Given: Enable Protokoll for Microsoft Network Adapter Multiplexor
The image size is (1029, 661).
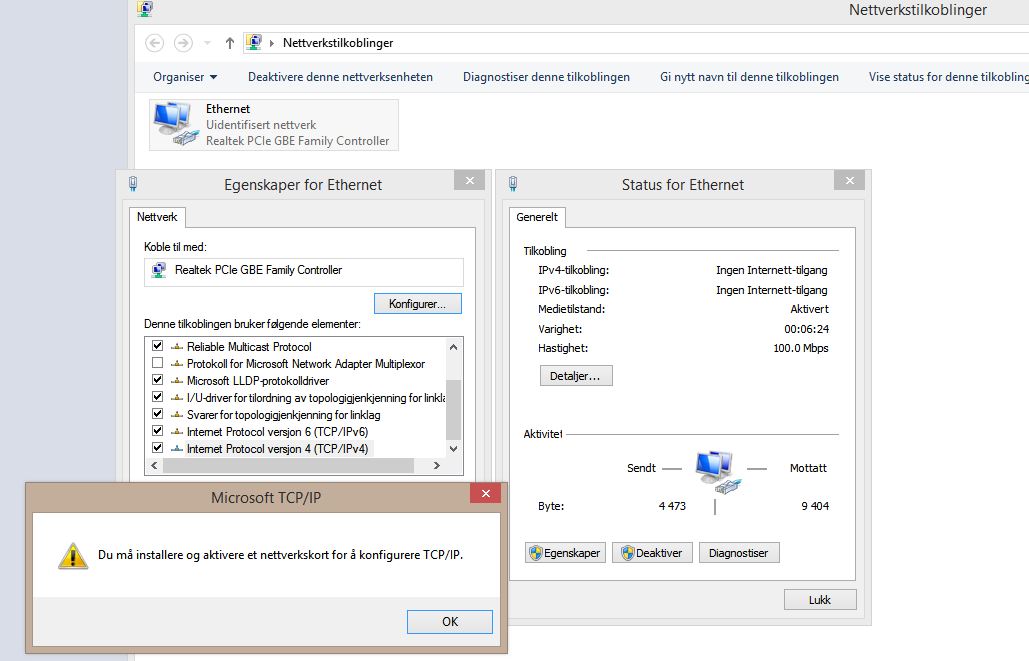Looking at the screenshot, I should [158, 362].
